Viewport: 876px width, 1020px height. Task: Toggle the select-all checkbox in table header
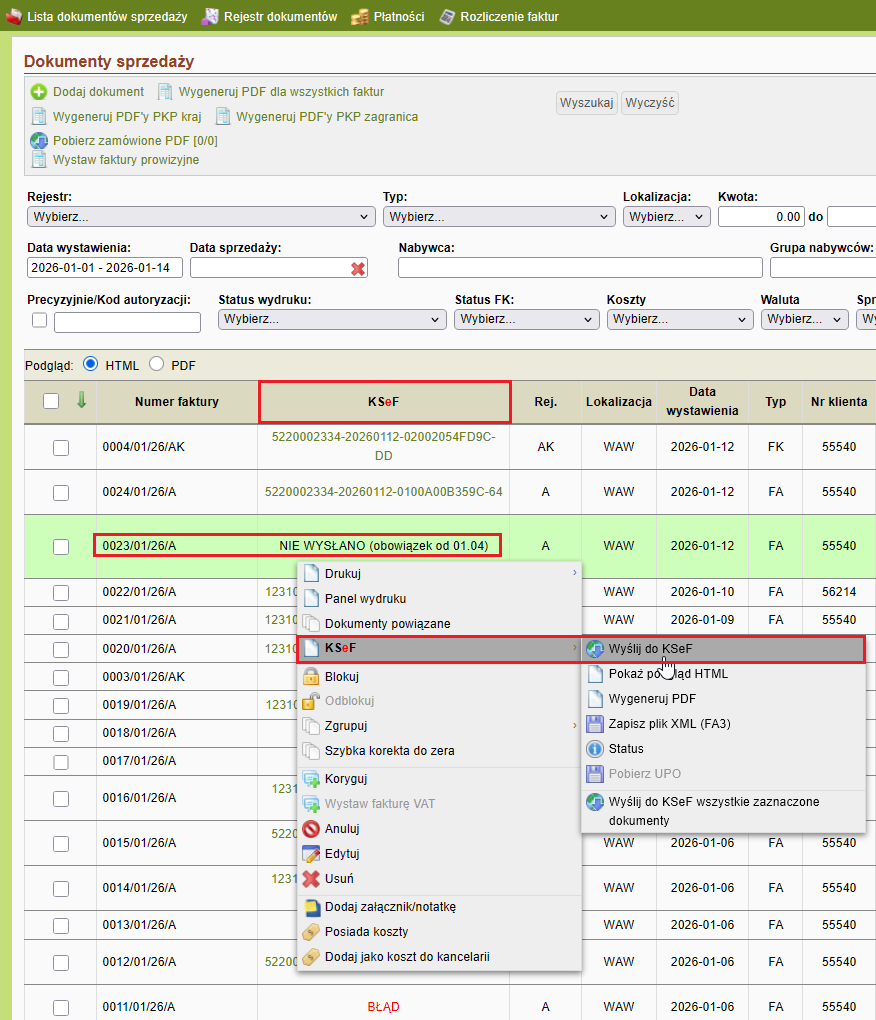point(52,401)
